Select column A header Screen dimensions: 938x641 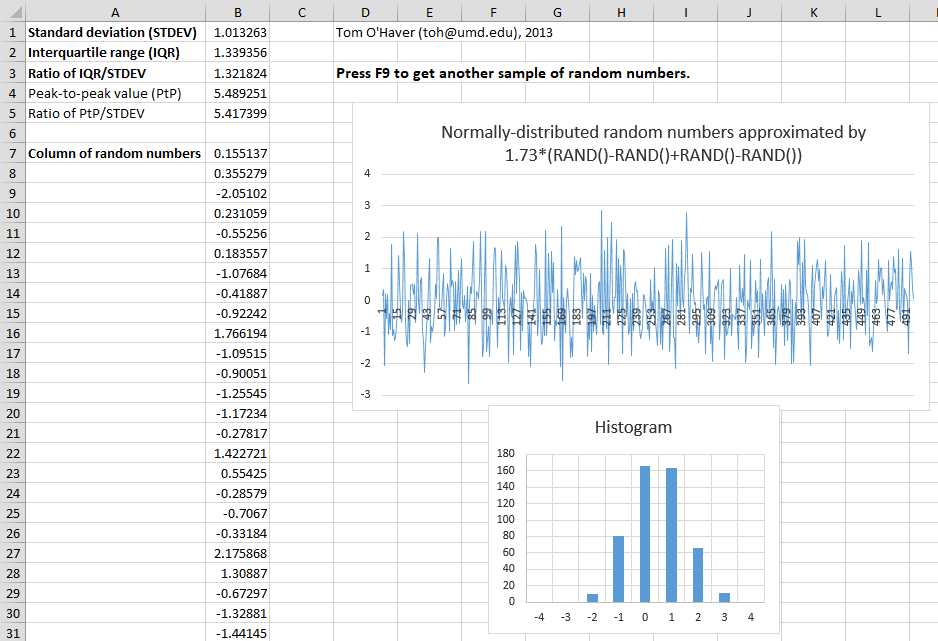click(x=114, y=11)
